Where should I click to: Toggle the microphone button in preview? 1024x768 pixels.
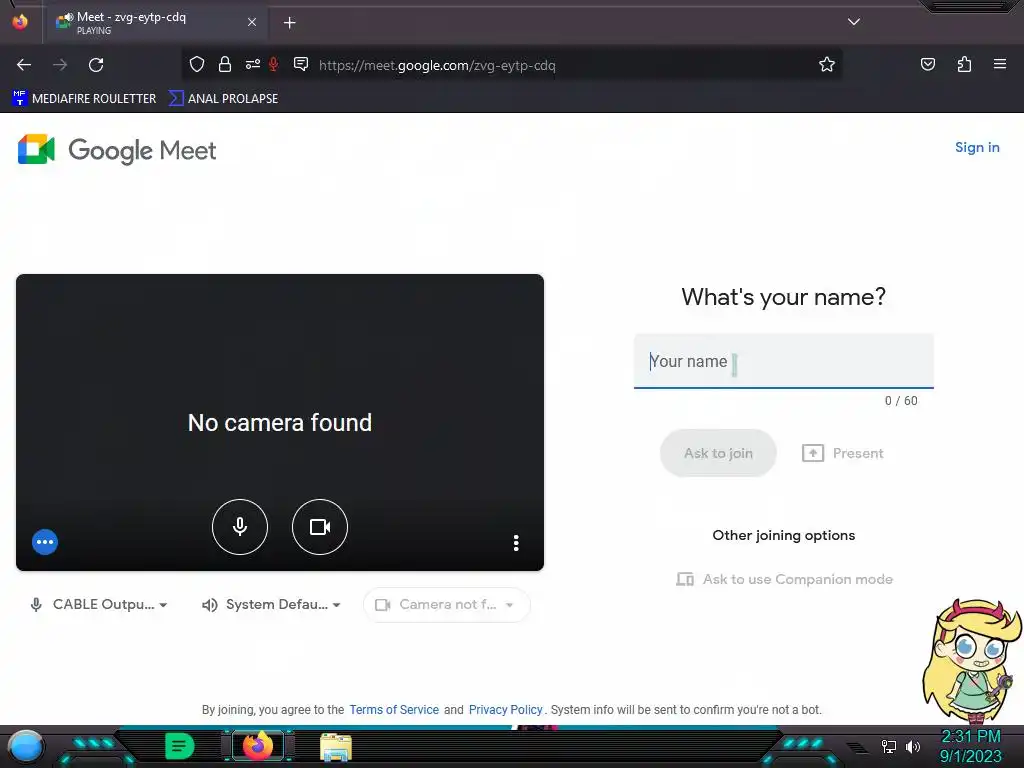tap(240, 526)
